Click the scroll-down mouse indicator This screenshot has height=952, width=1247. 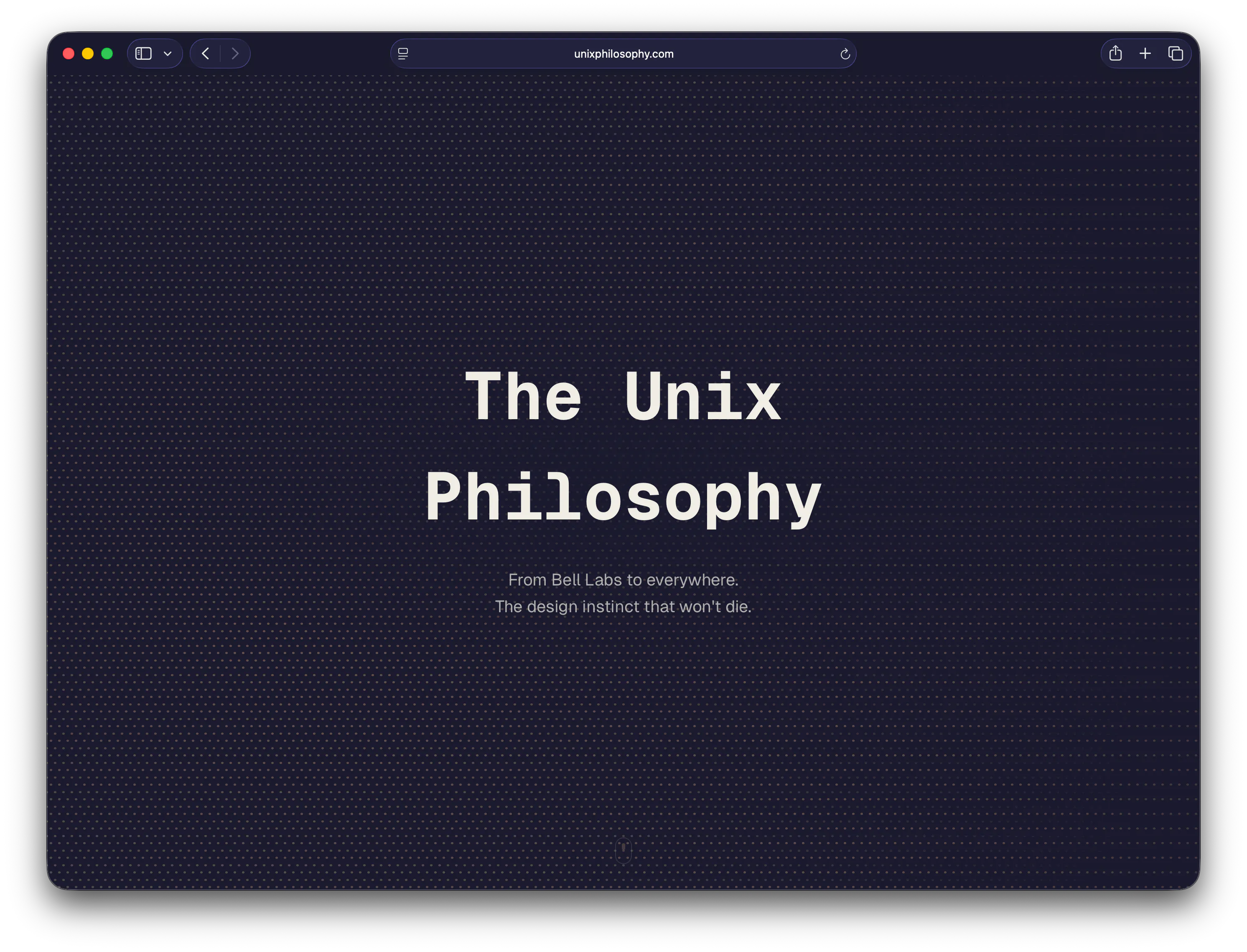(x=623, y=850)
